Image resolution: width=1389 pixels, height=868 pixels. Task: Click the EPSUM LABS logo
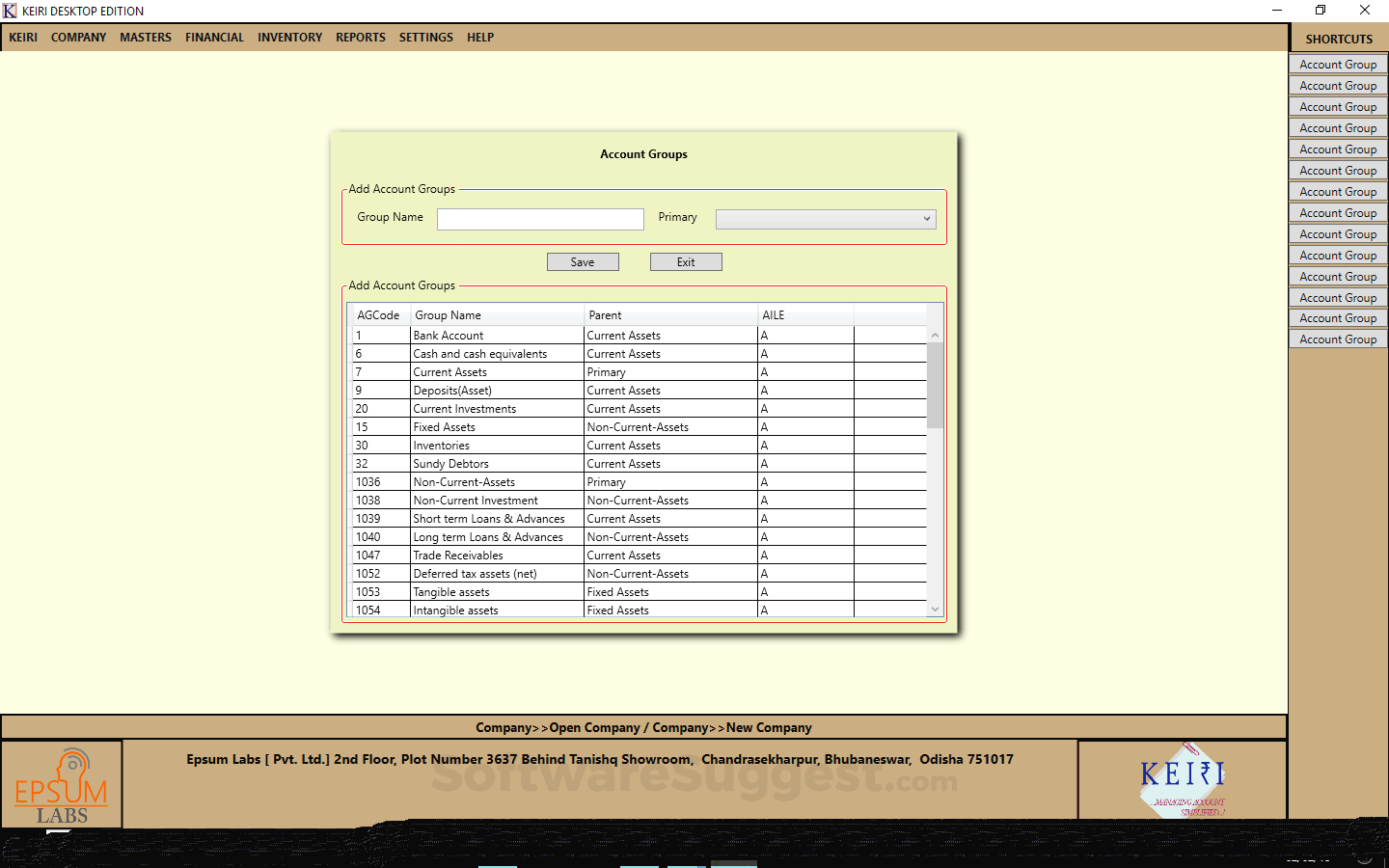coord(62,783)
